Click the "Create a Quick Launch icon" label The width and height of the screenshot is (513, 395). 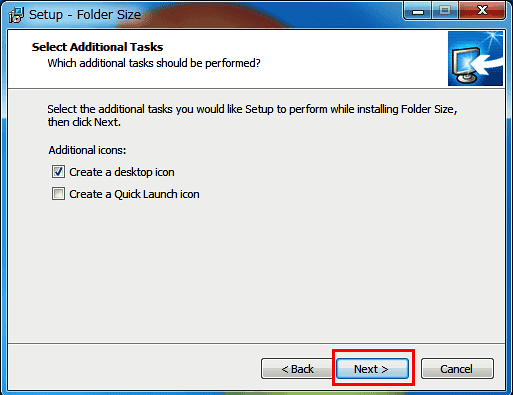[x=134, y=194]
